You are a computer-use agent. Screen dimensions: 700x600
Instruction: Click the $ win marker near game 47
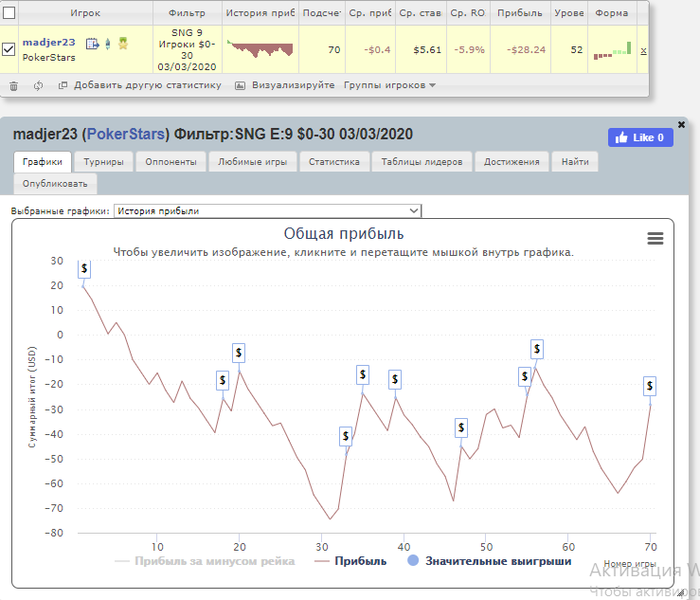click(x=461, y=428)
